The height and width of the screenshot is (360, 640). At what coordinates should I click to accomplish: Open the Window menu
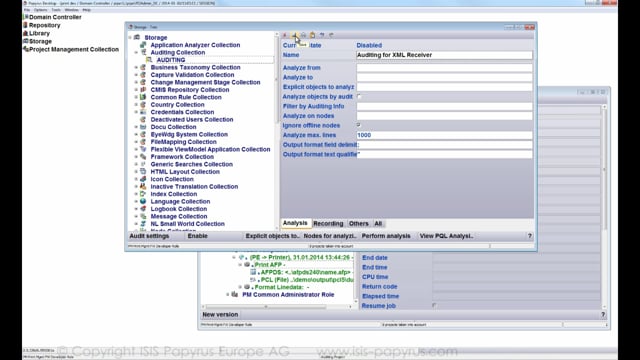pyautogui.click(x=71, y=10)
